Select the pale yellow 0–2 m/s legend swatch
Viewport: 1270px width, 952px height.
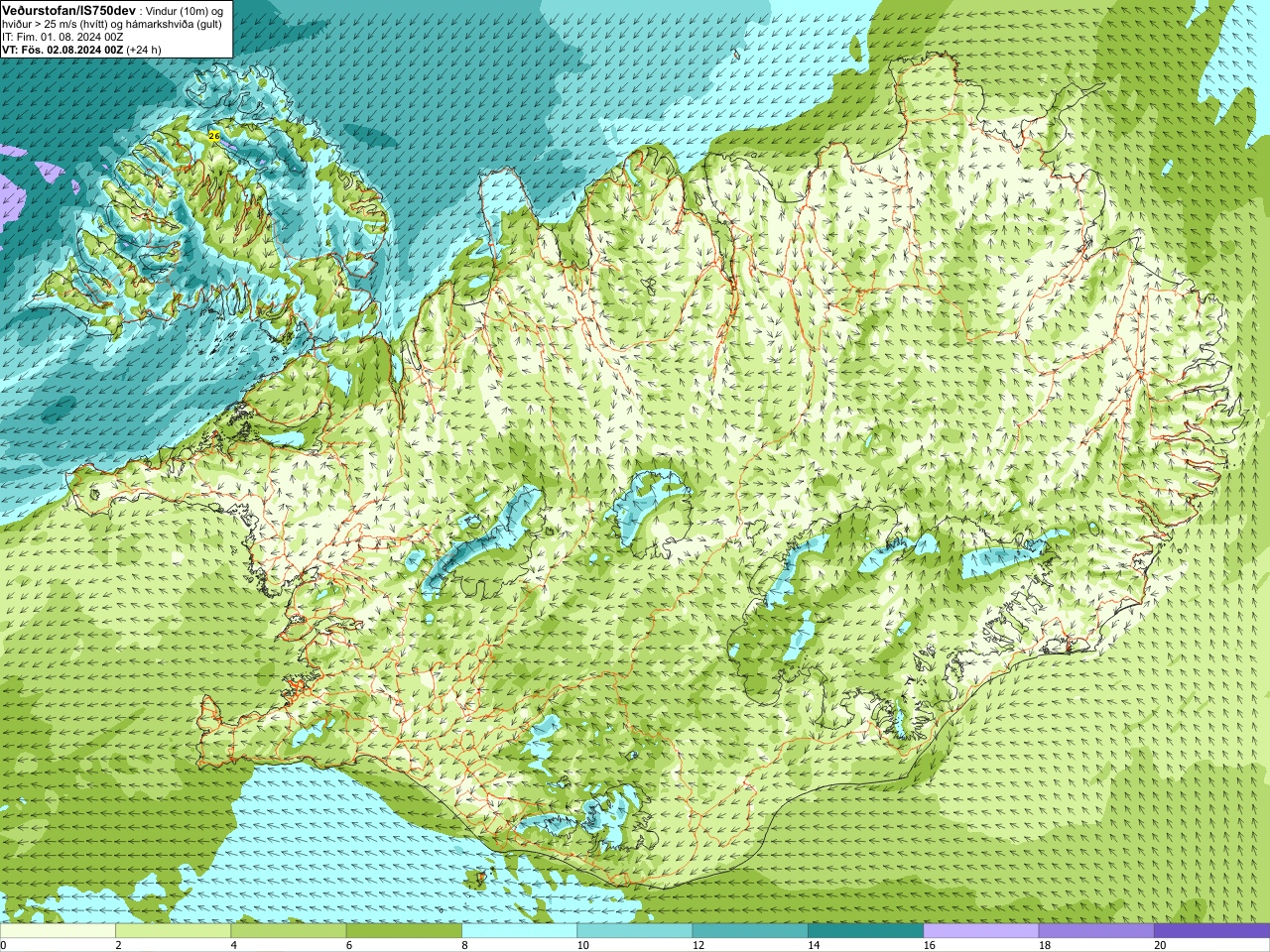coord(58,931)
